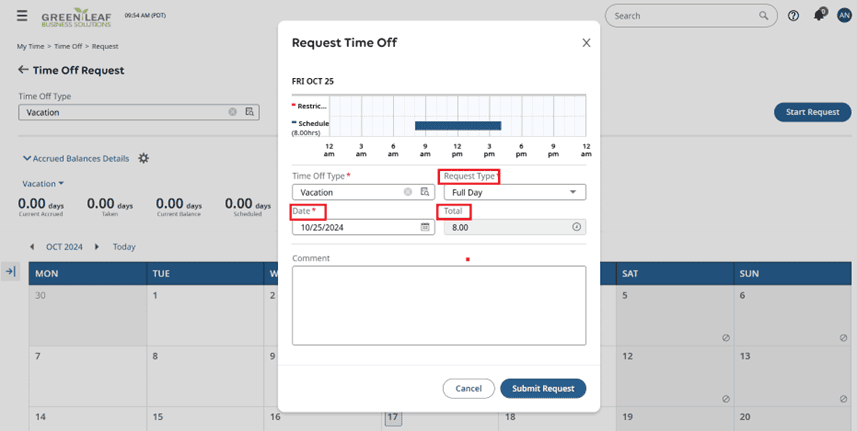Image resolution: width=857 pixels, height=431 pixels.
Task: Open the Request Type Full Day dropdown
Action: tap(515, 192)
